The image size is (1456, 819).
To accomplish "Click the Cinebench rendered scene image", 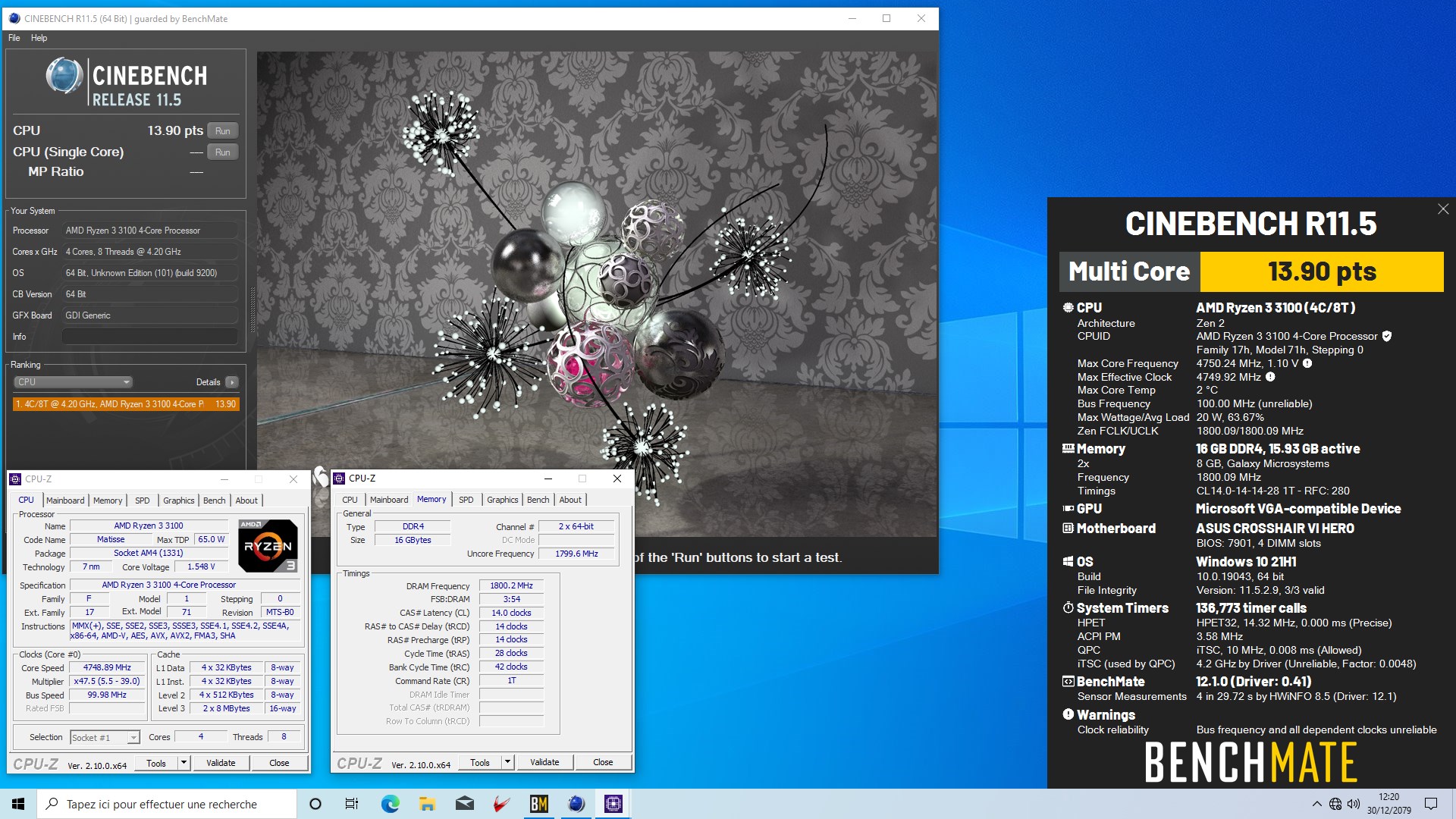I will [597, 294].
